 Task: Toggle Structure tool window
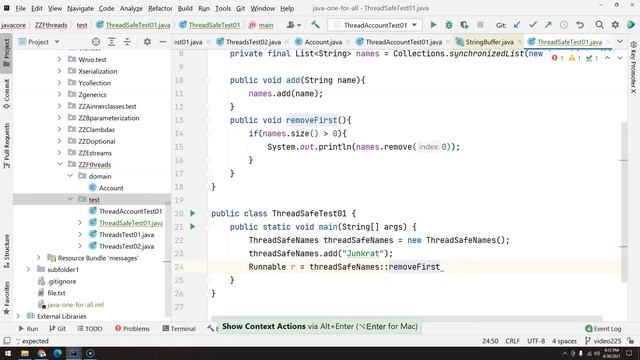pyautogui.click(x=7, y=251)
